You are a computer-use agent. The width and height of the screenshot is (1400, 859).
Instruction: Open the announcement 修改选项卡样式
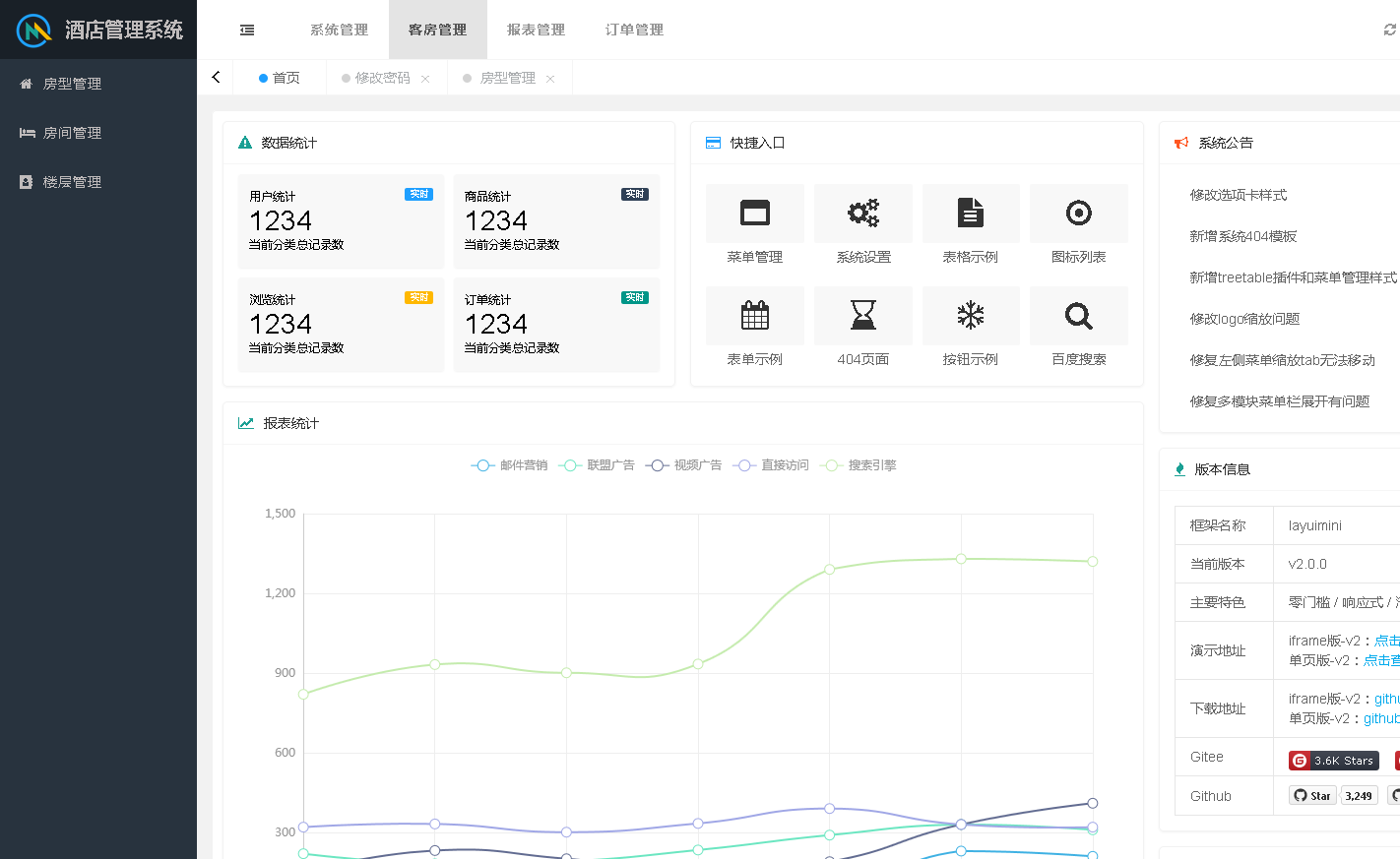(x=1239, y=195)
